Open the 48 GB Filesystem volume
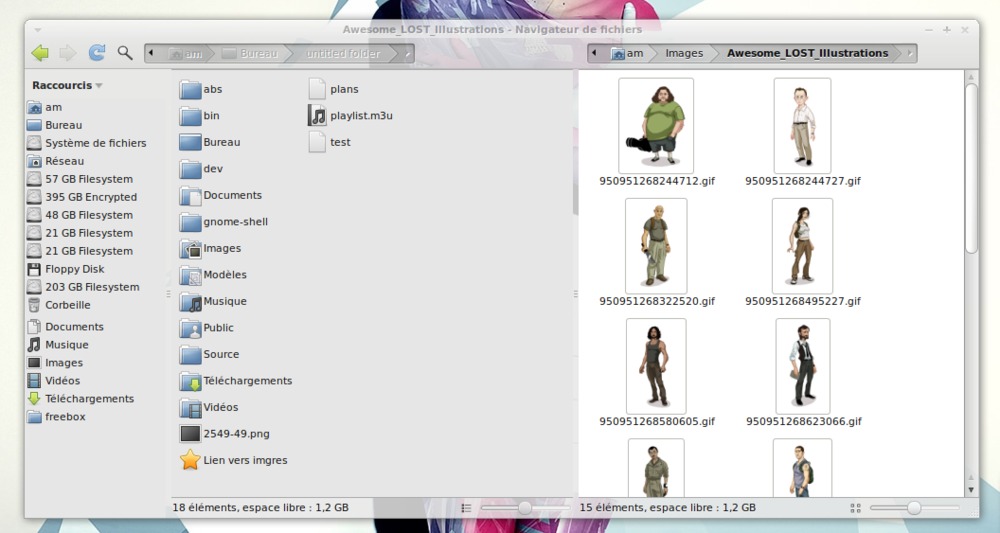1000x533 pixels. [80, 215]
